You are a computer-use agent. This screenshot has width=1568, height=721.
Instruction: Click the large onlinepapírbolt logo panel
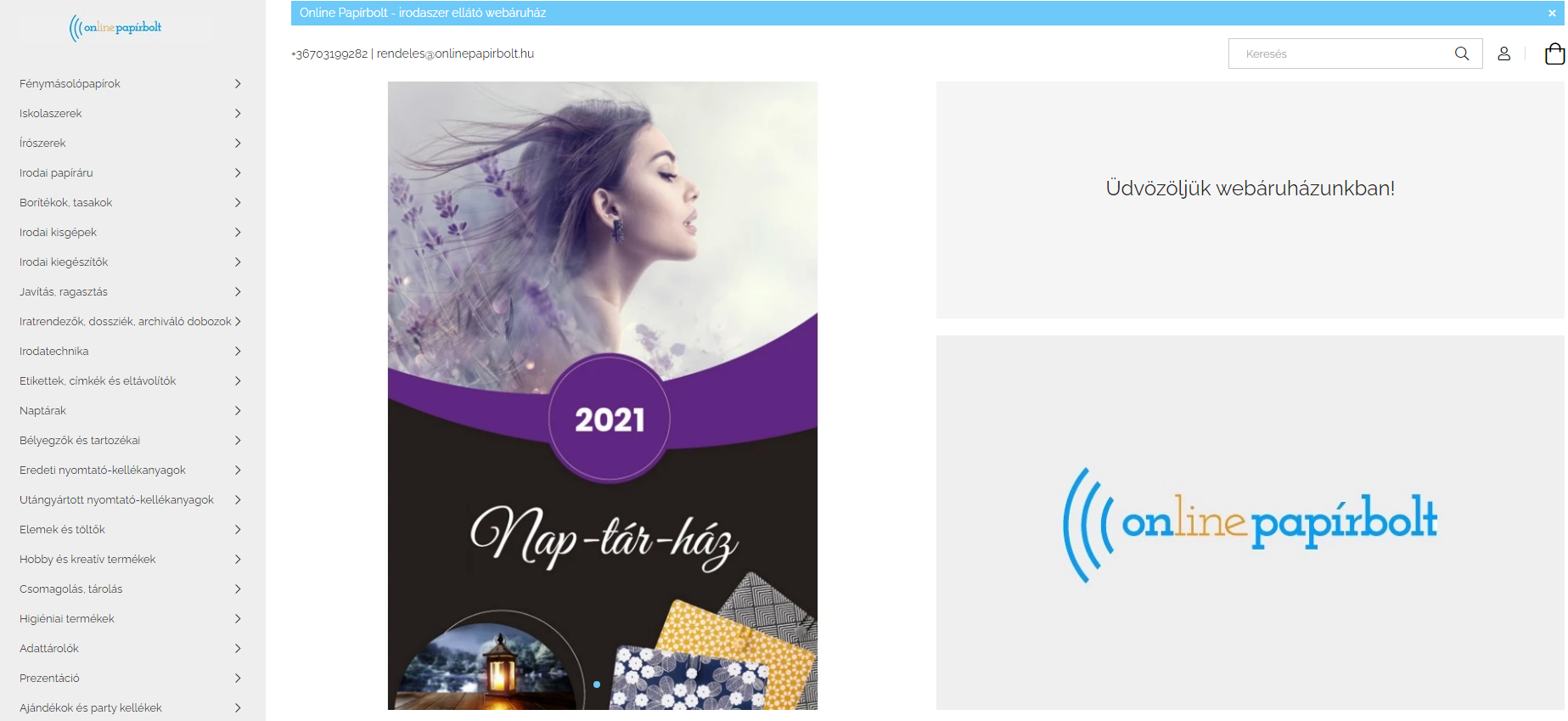click(1250, 522)
